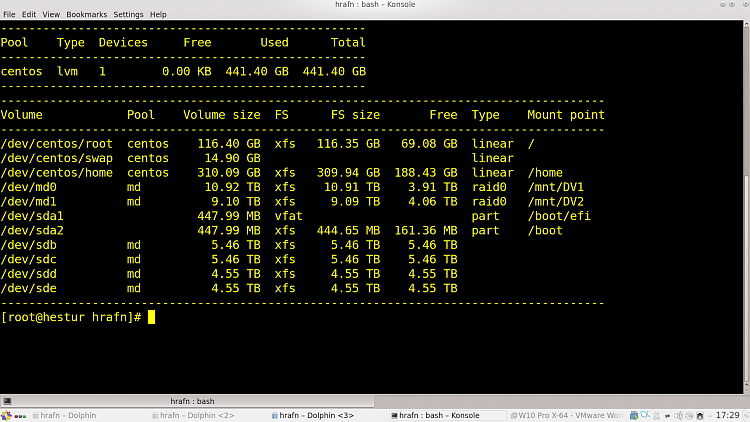Click /dev/sda2 in the Volume column
Viewport: 750px width, 422px height.
click(32, 231)
